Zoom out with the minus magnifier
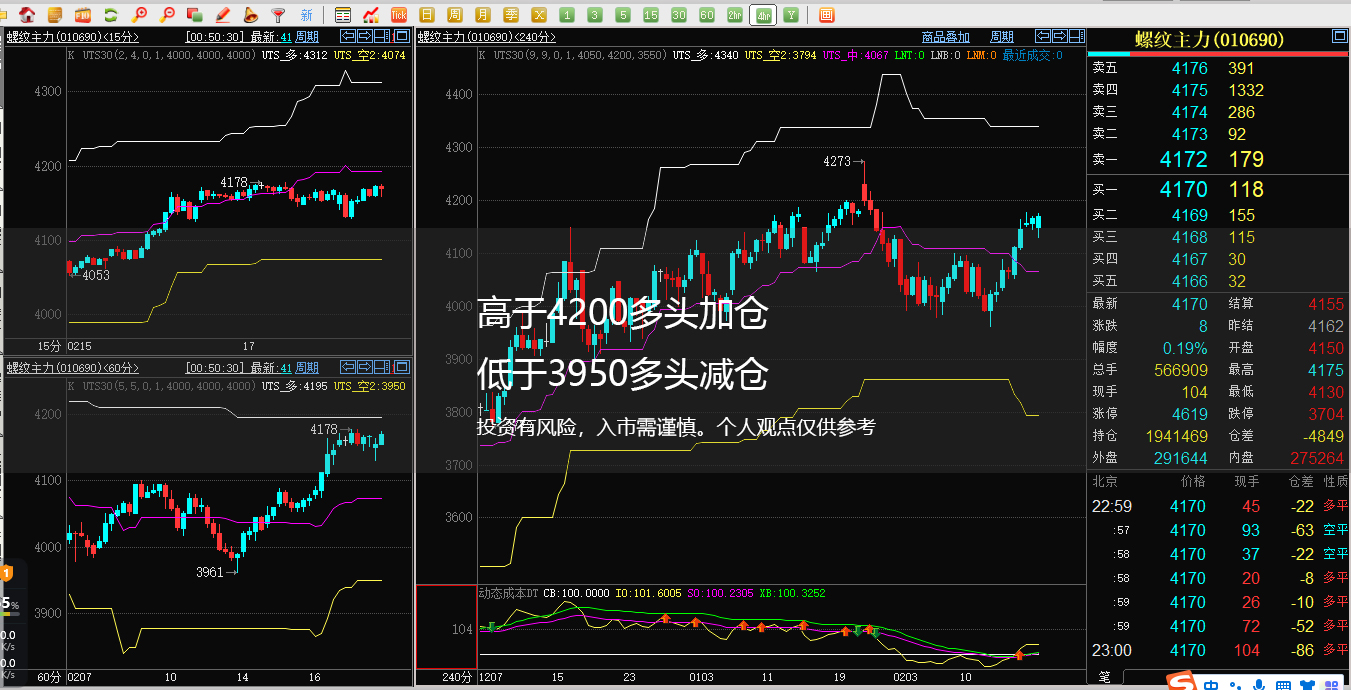This screenshot has height=690, width=1351. (x=167, y=15)
